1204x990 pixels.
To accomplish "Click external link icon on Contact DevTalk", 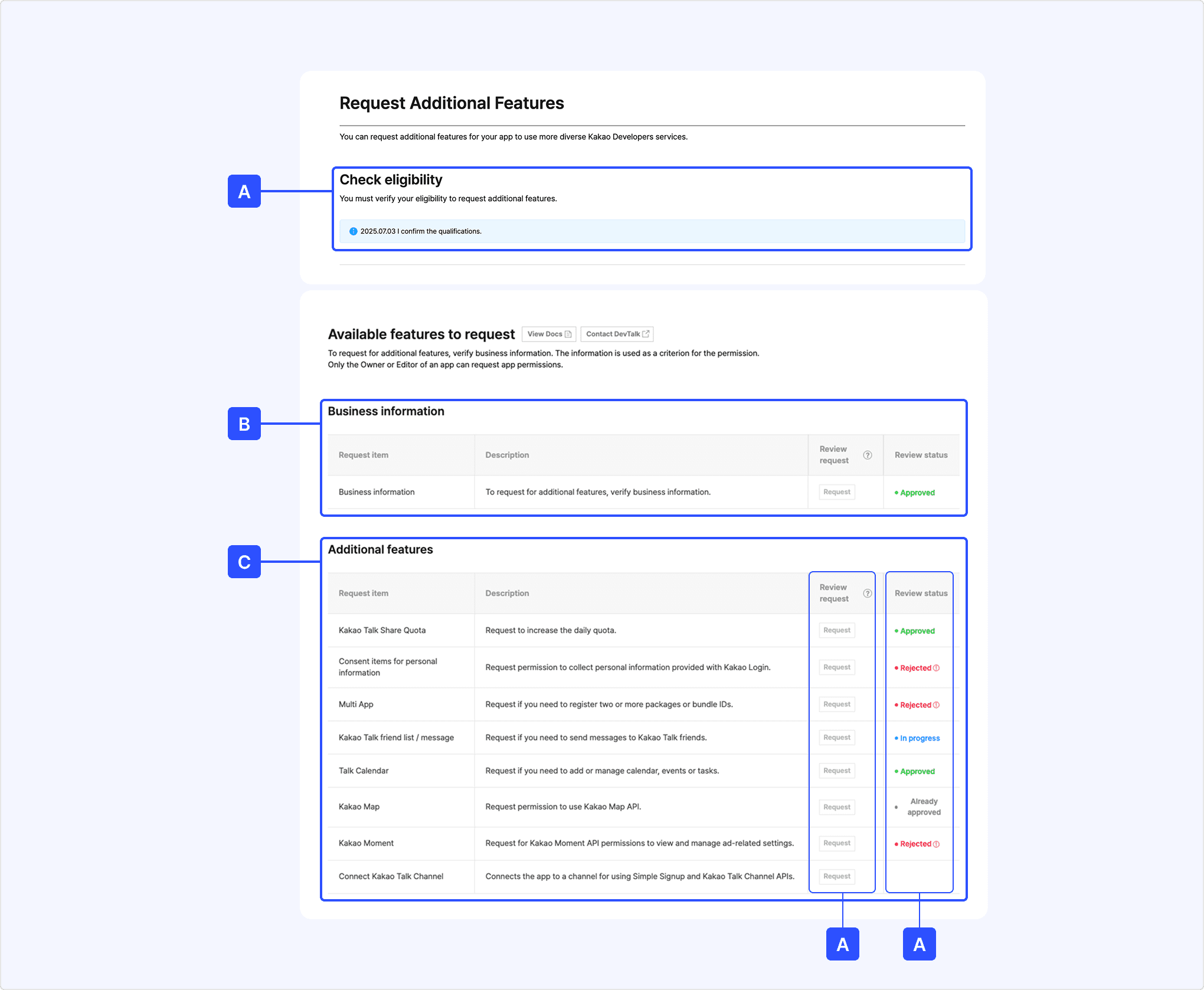I will (646, 334).
